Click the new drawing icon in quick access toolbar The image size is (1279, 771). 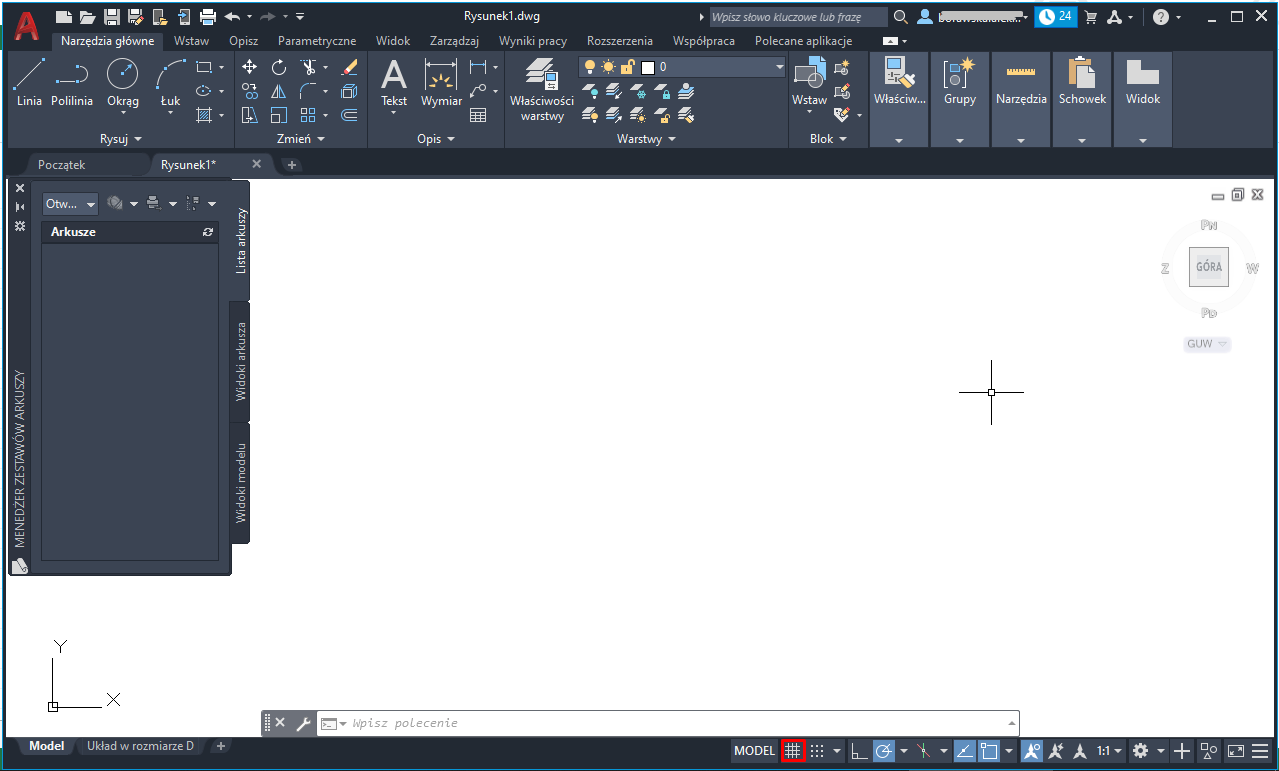pyautogui.click(x=64, y=16)
